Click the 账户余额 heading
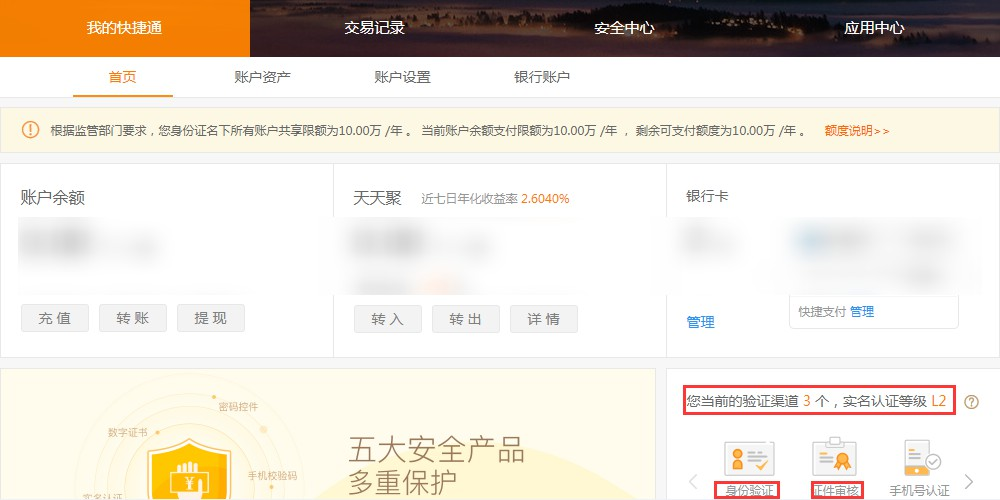The image size is (1000, 500). (x=52, y=198)
